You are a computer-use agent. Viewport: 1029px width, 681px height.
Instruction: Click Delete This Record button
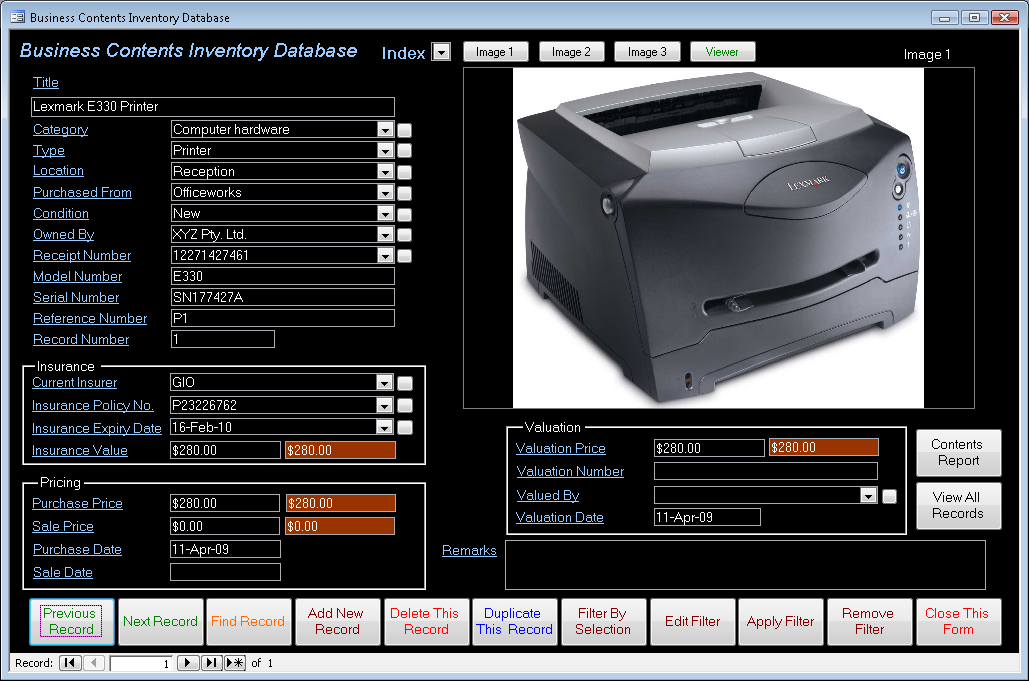tap(427, 621)
